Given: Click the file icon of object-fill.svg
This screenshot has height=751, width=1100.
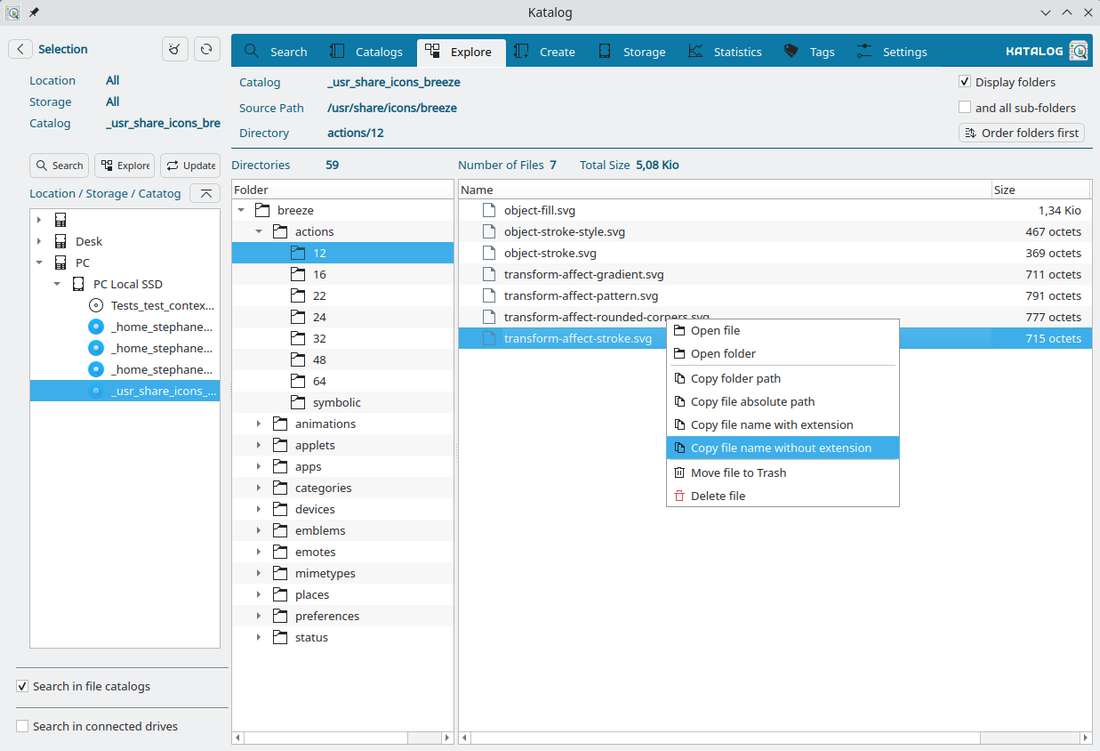Looking at the screenshot, I should [489, 210].
